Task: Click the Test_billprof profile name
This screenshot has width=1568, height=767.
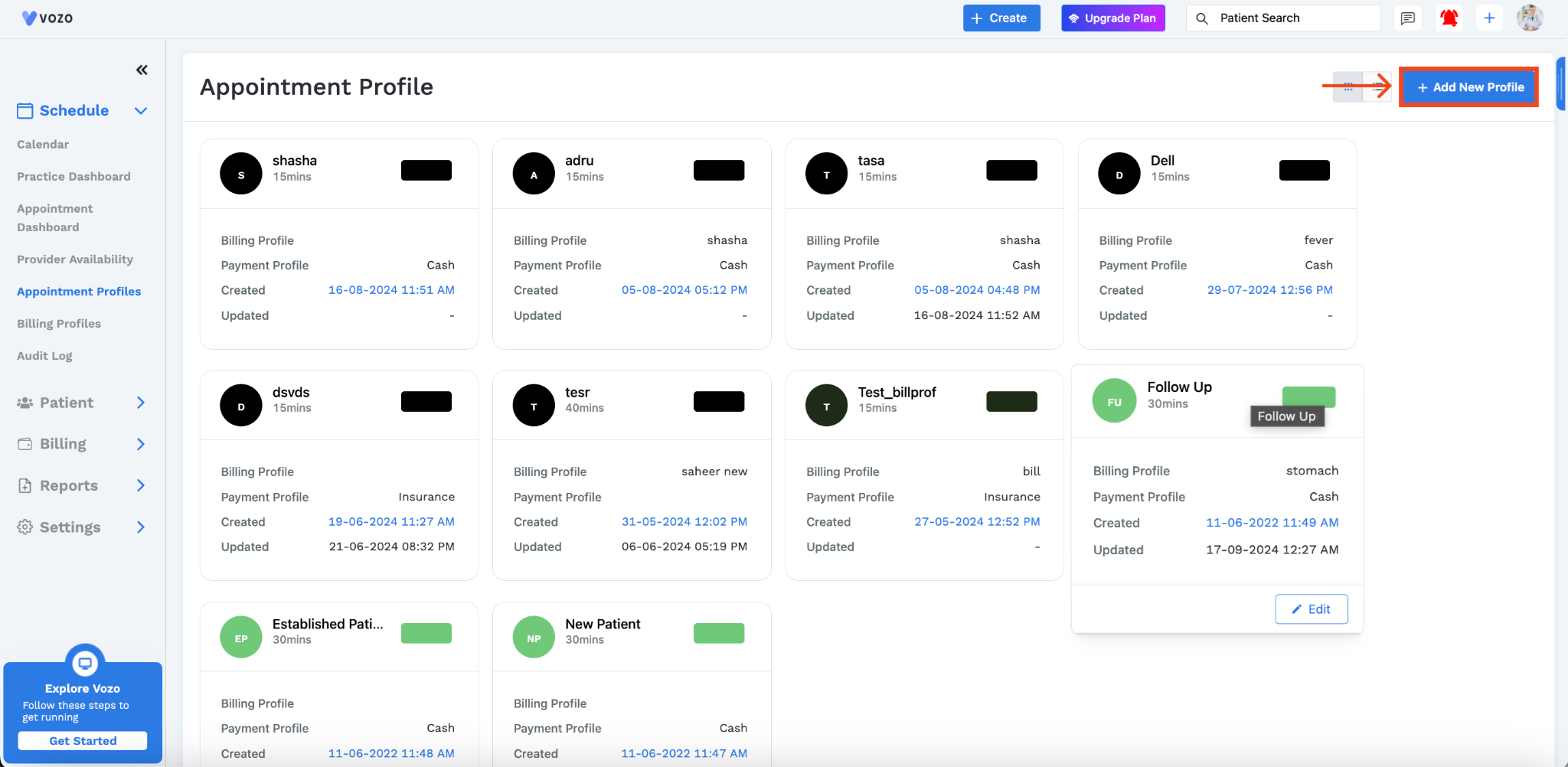Action: pyautogui.click(x=897, y=393)
